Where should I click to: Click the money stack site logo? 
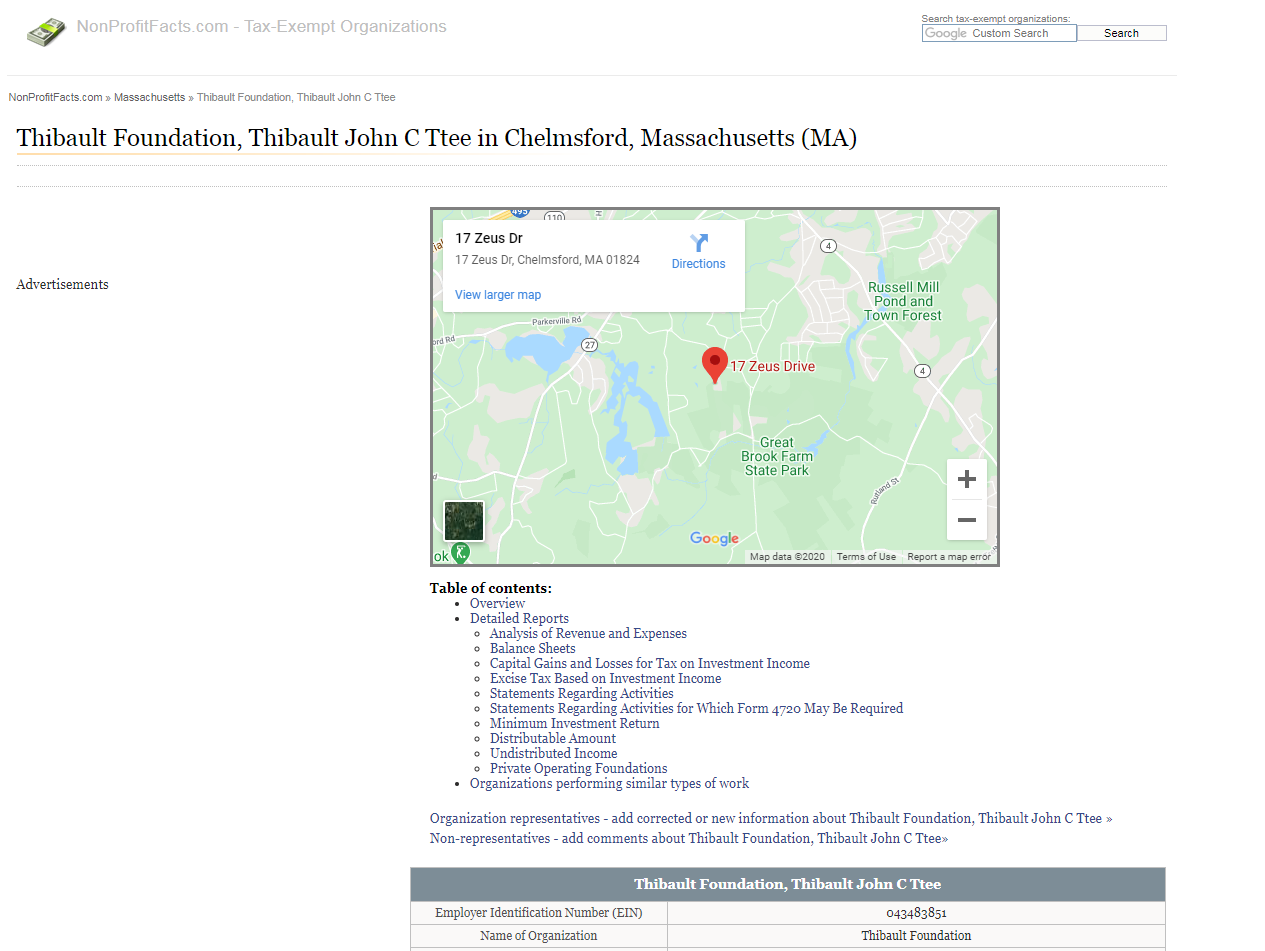pyautogui.click(x=46, y=32)
